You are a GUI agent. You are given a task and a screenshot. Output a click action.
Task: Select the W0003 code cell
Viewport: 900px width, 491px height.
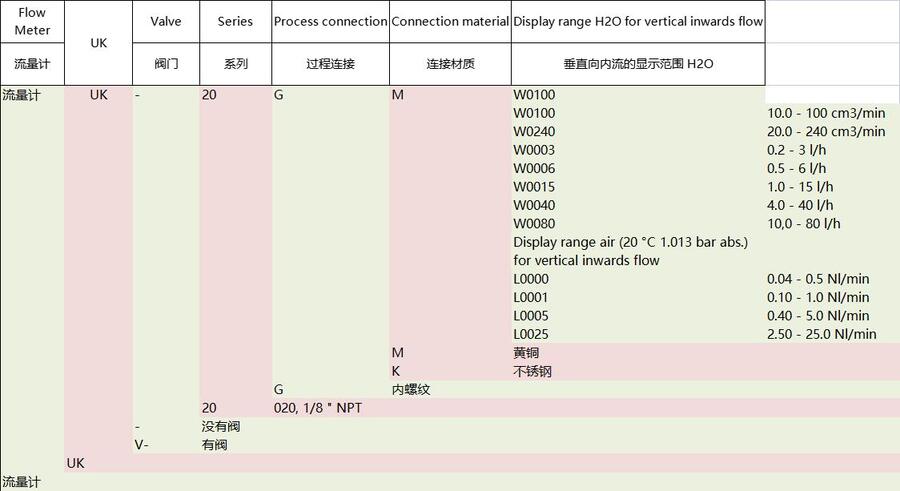tap(534, 150)
